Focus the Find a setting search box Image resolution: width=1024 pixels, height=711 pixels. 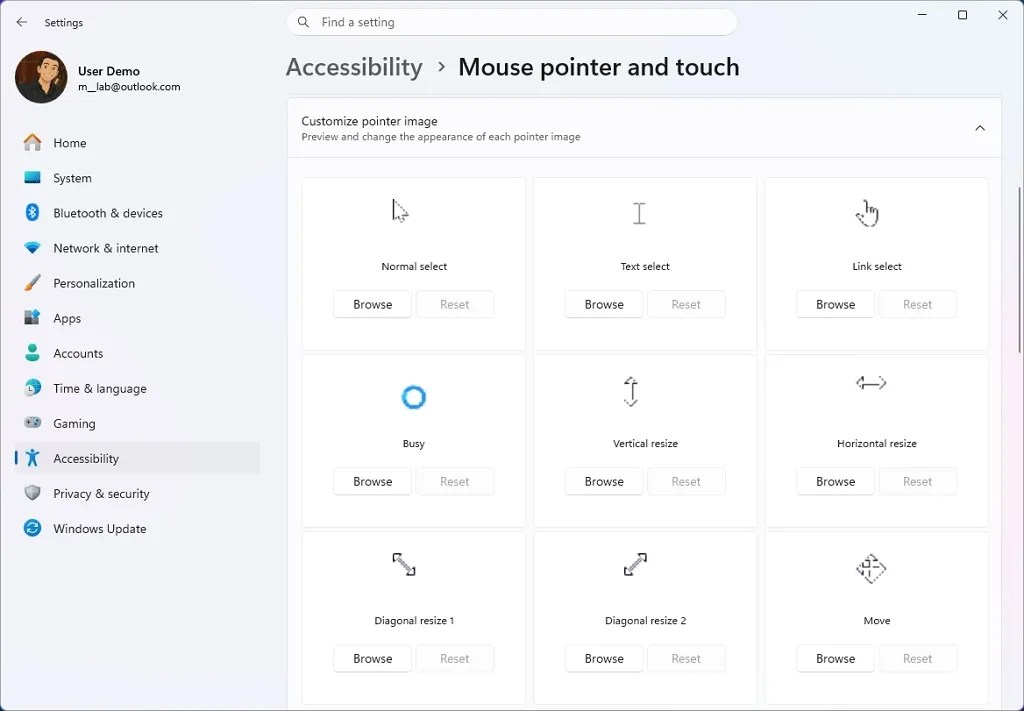tap(512, 22)
